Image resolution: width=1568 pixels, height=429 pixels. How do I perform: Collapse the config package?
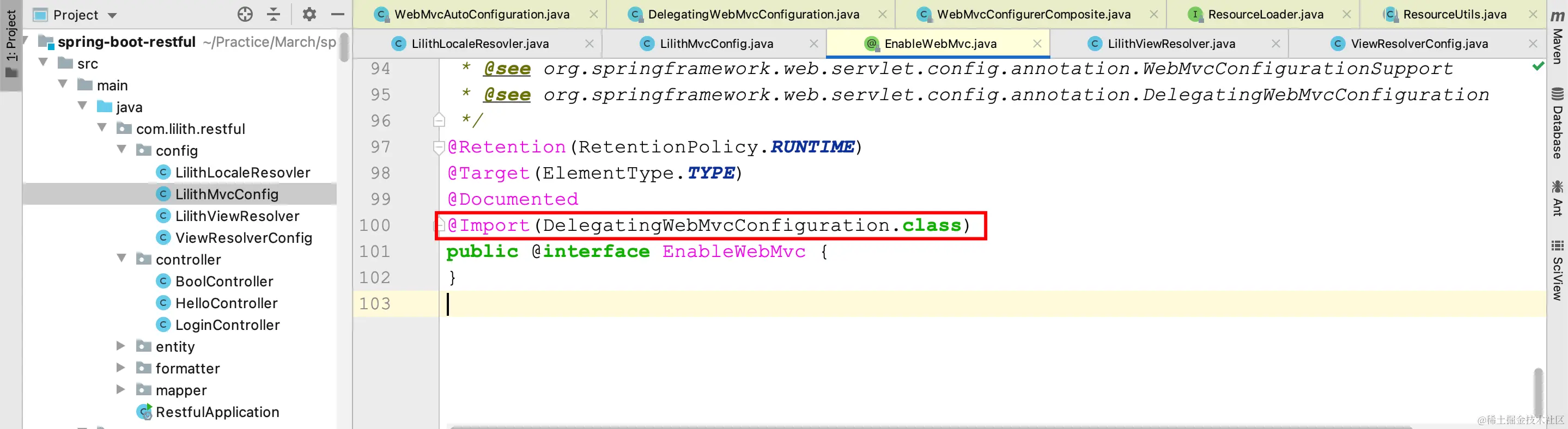click(121, 149)
